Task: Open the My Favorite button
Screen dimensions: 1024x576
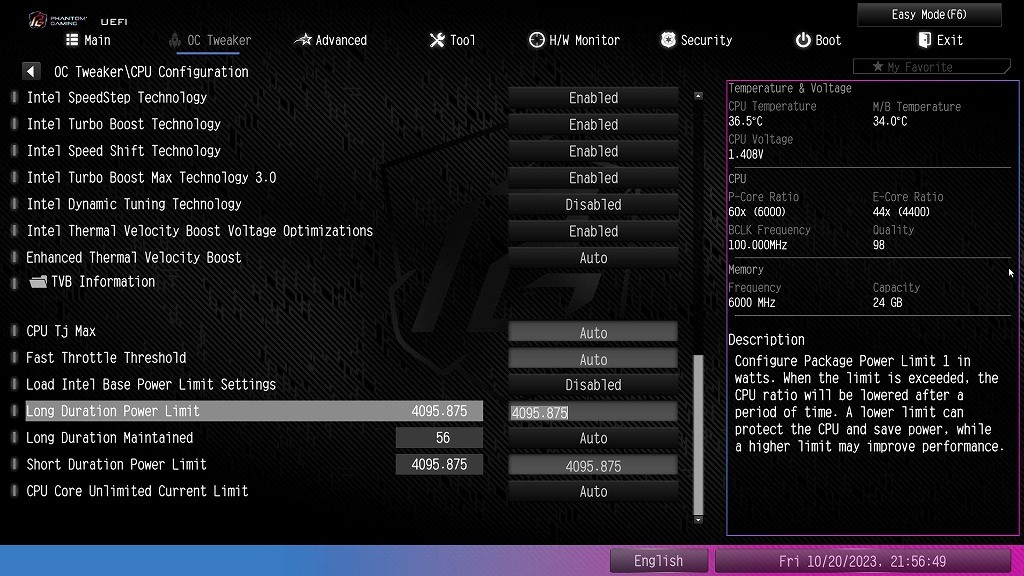Action: 932,67
